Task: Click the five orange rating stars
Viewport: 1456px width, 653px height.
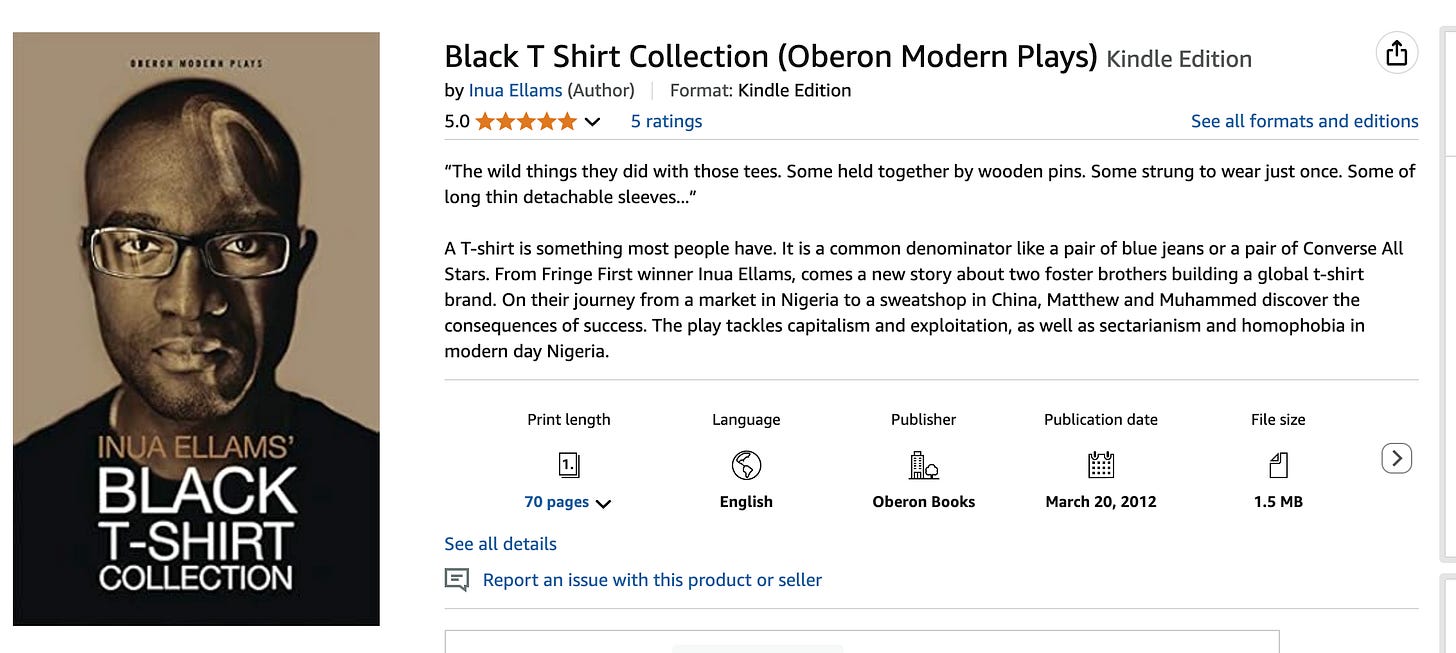Action: (x=526, y=122)
